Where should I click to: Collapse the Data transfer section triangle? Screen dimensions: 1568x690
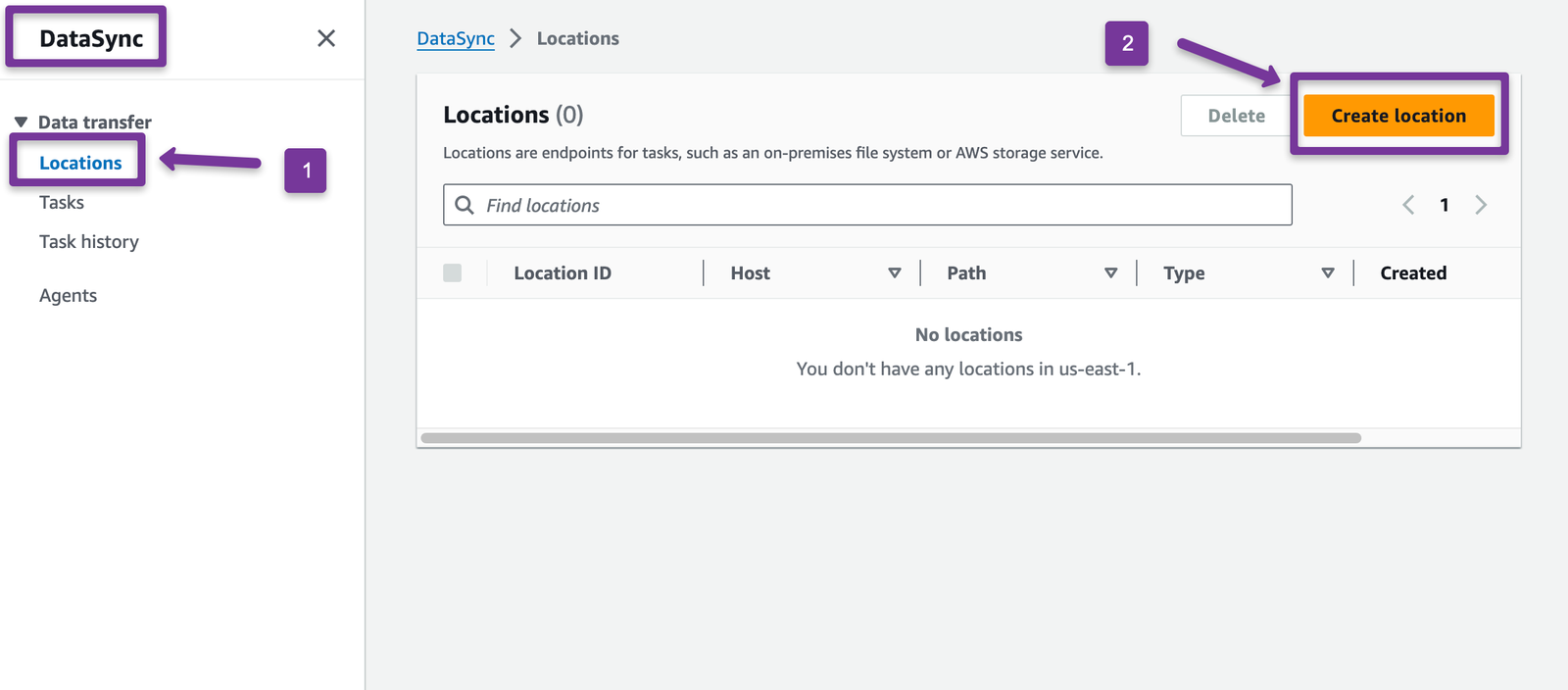point(21,123)
